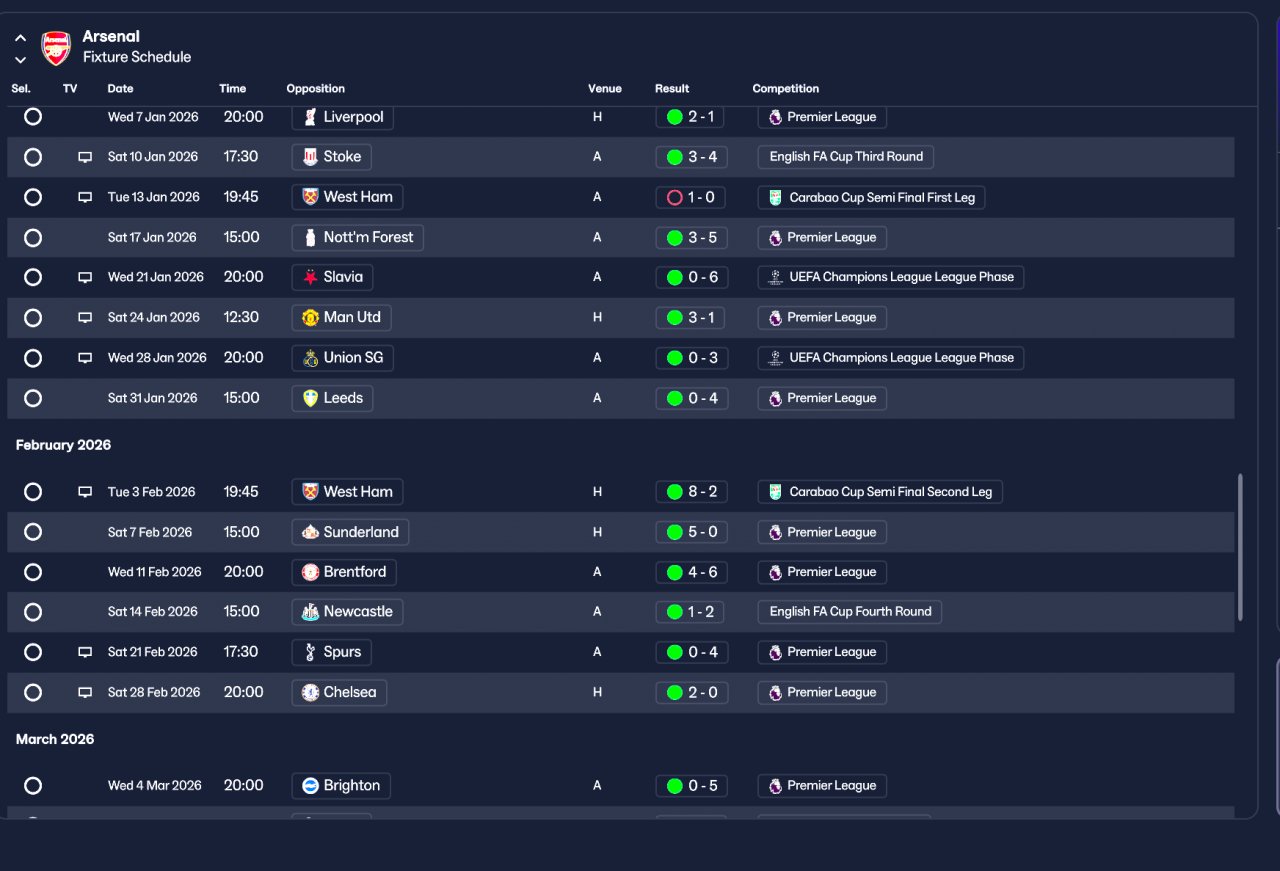Screen dimensions: 1280x871
Task: Click the Man Utd club badge icon
Action: click(310, 317)
